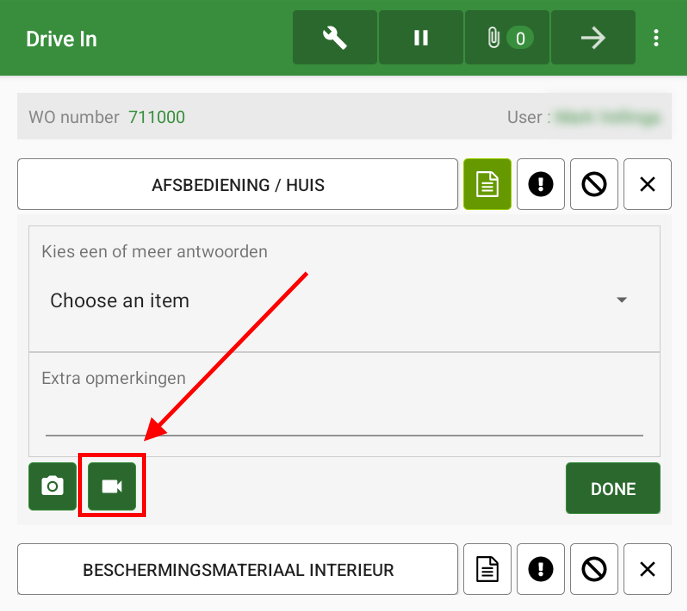The width and height of the screenshot is (687, 611).
Task: Click the wrench tool icon in header
Action: coord(335,38)
